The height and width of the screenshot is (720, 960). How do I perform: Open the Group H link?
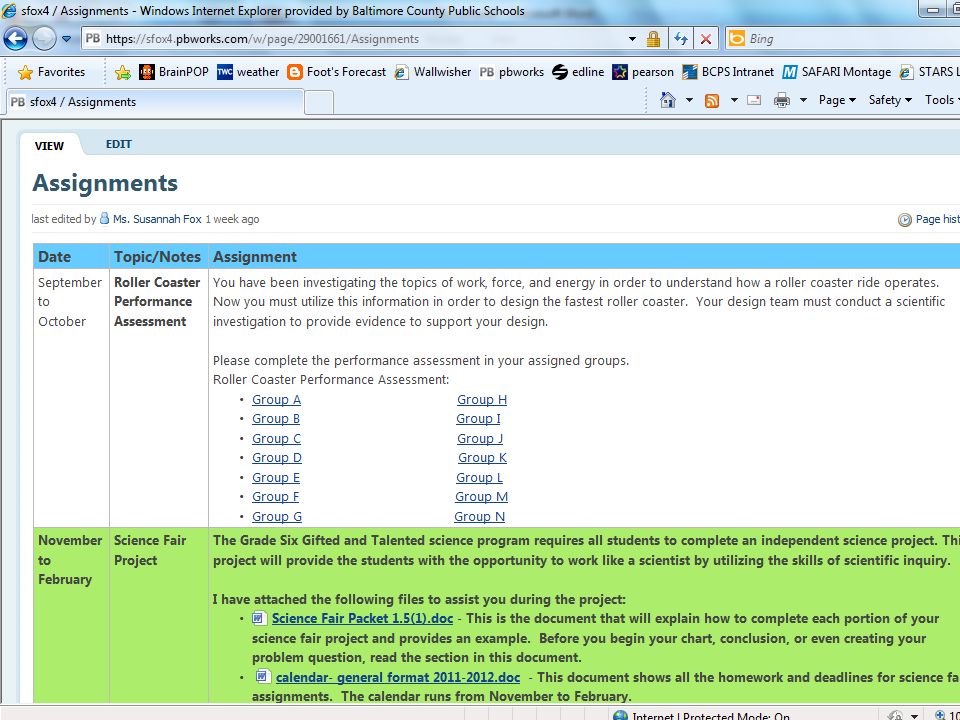tap(482, 400)
